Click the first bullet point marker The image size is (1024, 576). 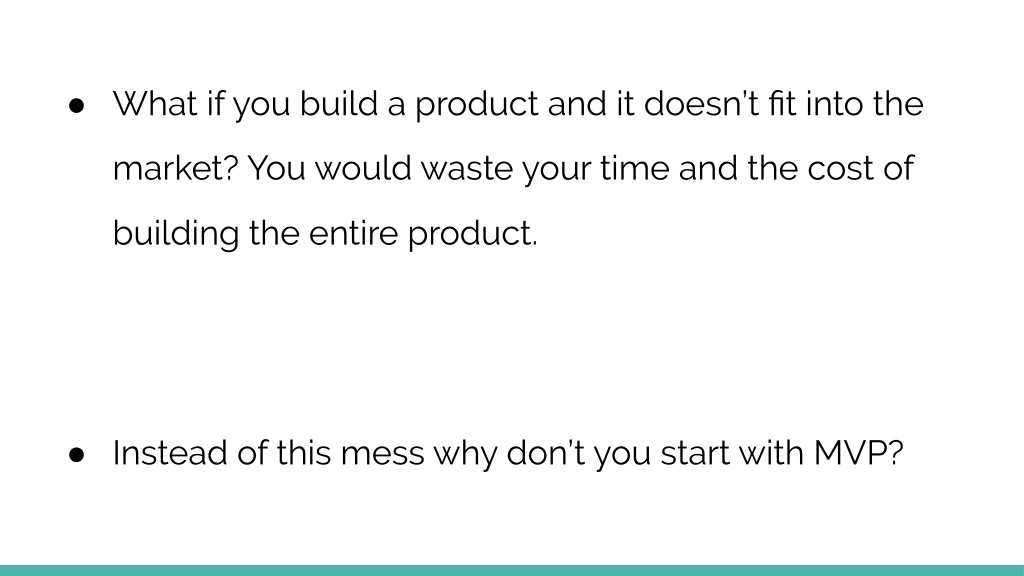[76, 106]
